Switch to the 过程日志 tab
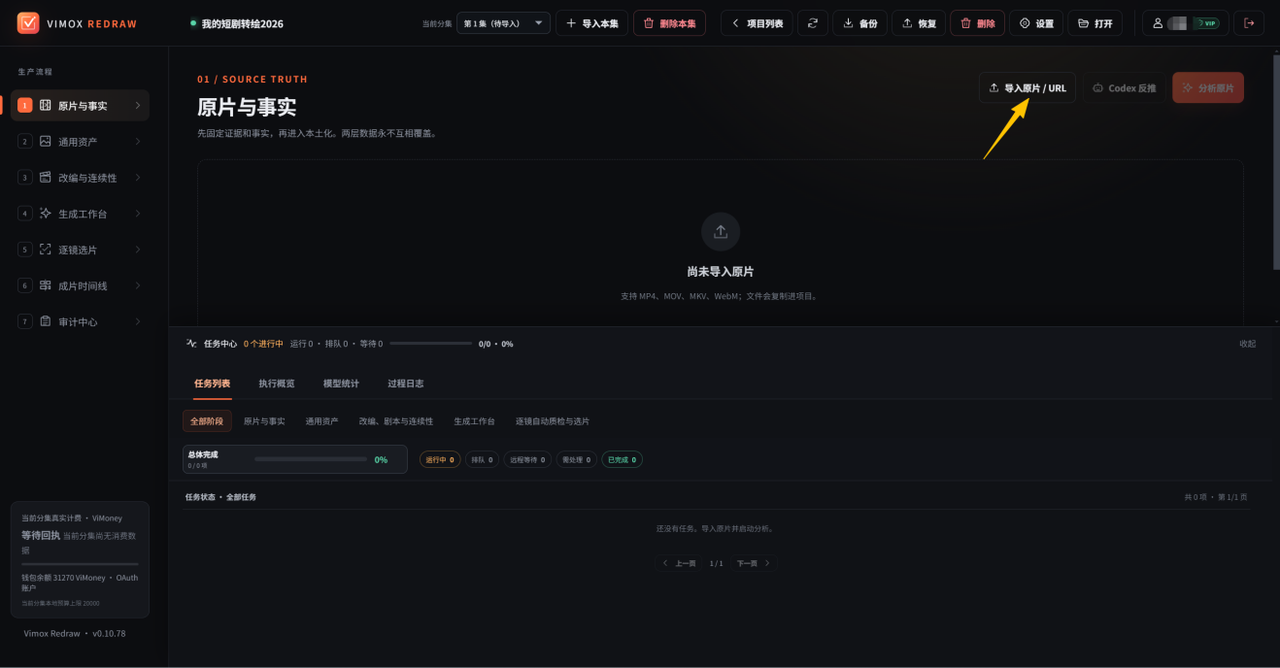The height and width of the screenshot is (668, 1280). tap(405, 383)
